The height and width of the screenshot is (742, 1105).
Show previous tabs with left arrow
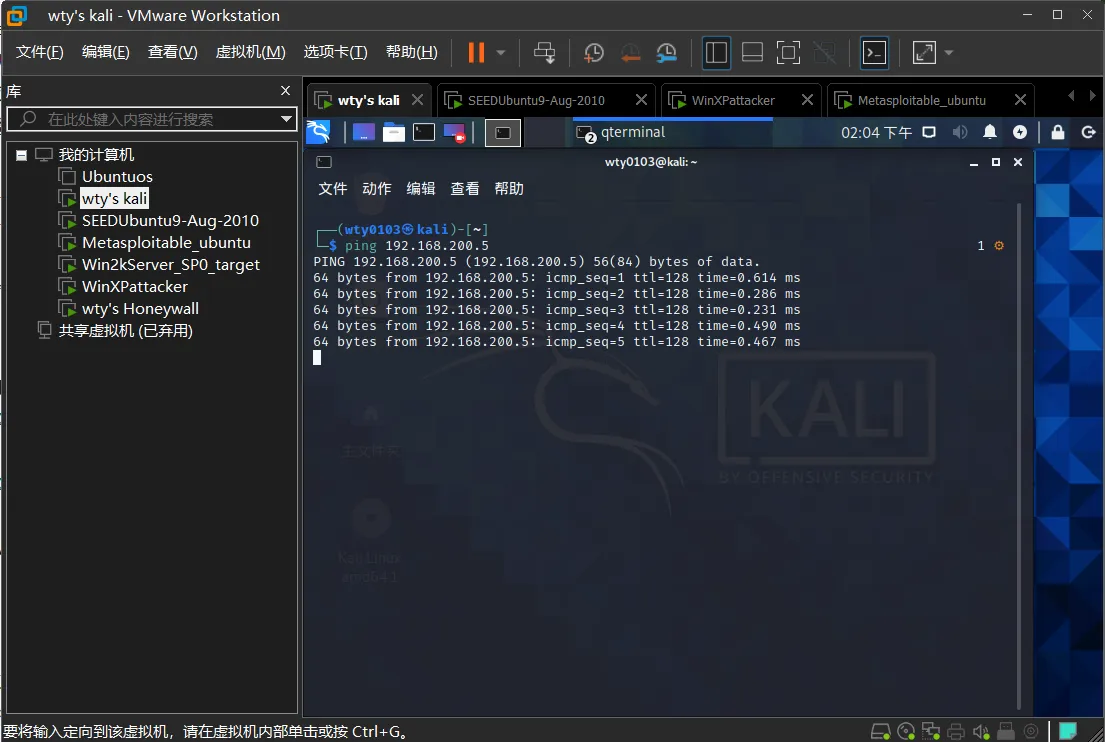click(1071, 95)
